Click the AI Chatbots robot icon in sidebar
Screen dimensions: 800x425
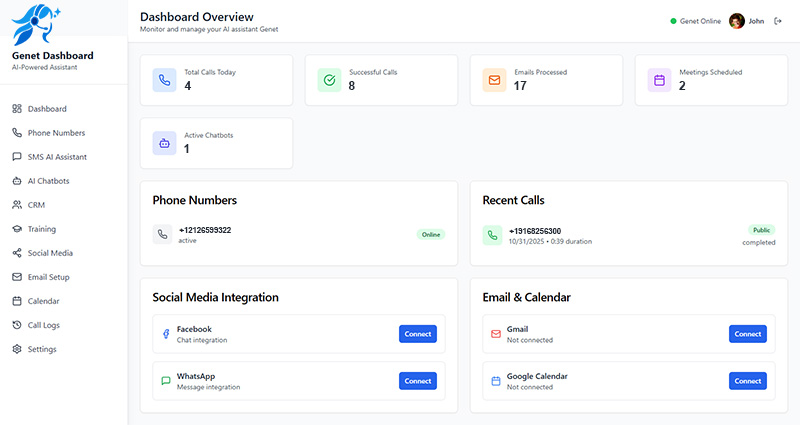click(x=17, y=181)
